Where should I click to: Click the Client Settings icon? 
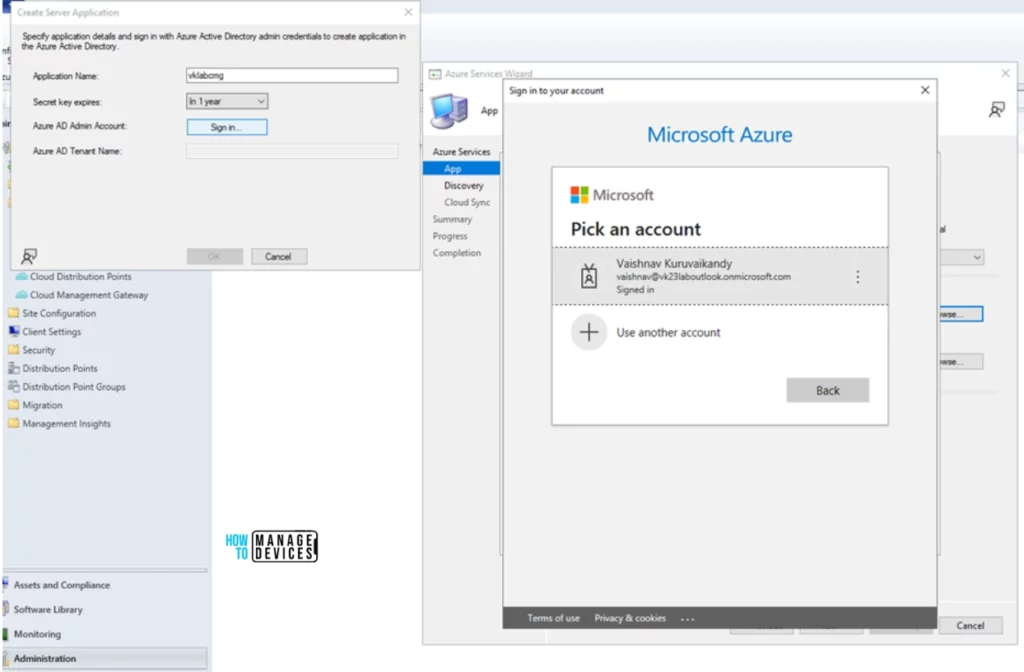[13, 331]
